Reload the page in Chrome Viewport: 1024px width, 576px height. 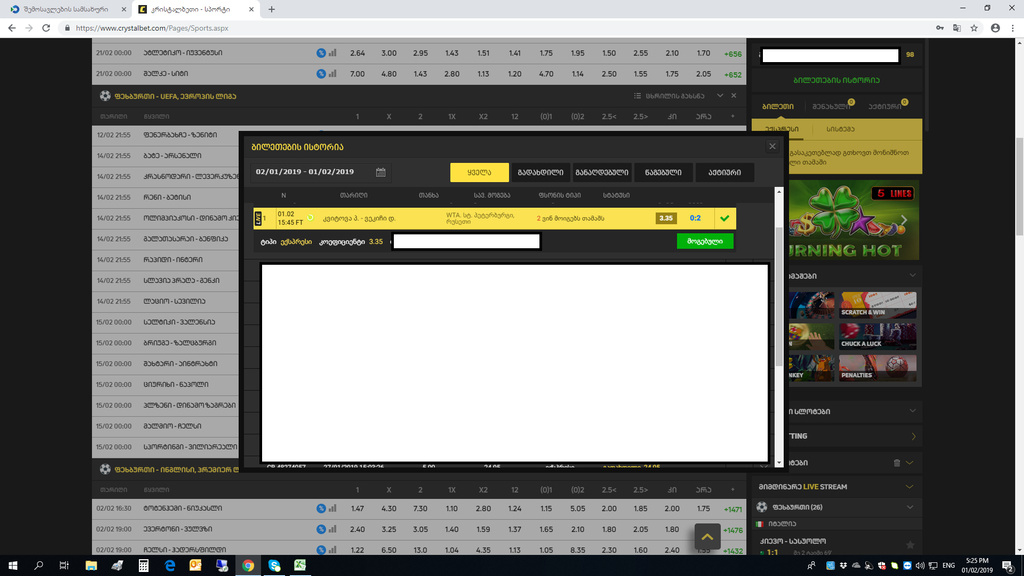(46, 28)
